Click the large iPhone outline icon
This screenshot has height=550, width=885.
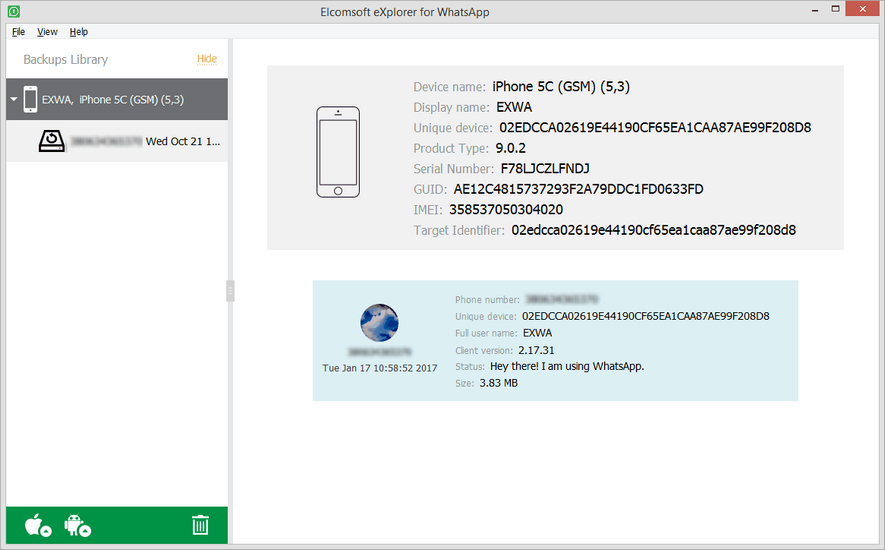338,152
